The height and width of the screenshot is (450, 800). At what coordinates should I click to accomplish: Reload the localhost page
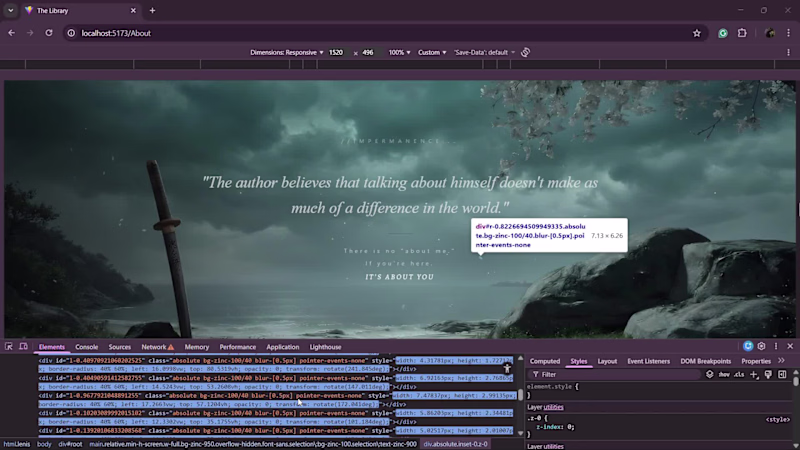[49, 33]
